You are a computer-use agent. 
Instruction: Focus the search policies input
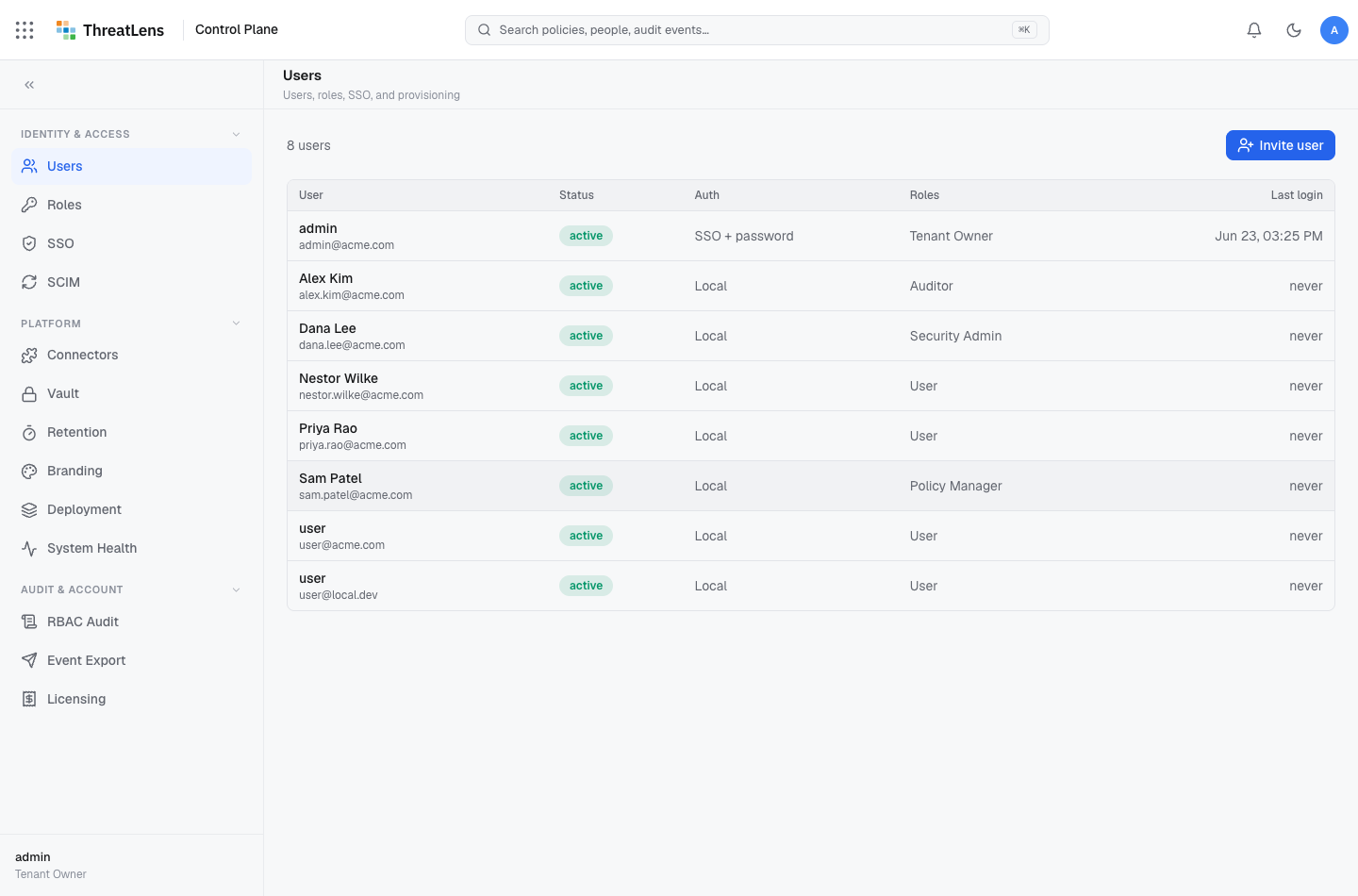coord(756,30)
